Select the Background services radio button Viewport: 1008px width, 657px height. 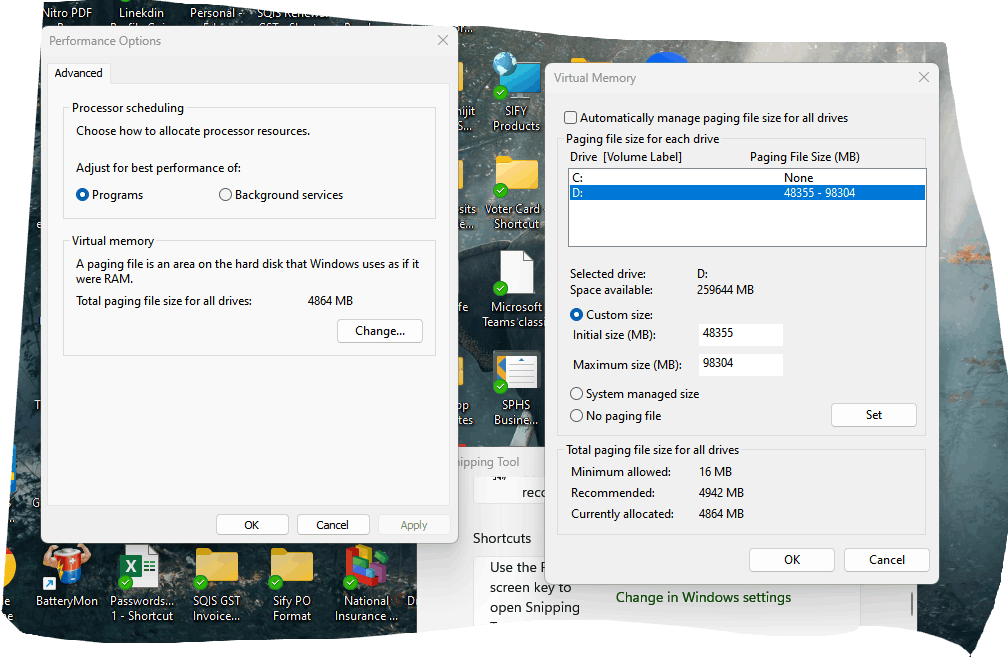(x=225, y=194)
